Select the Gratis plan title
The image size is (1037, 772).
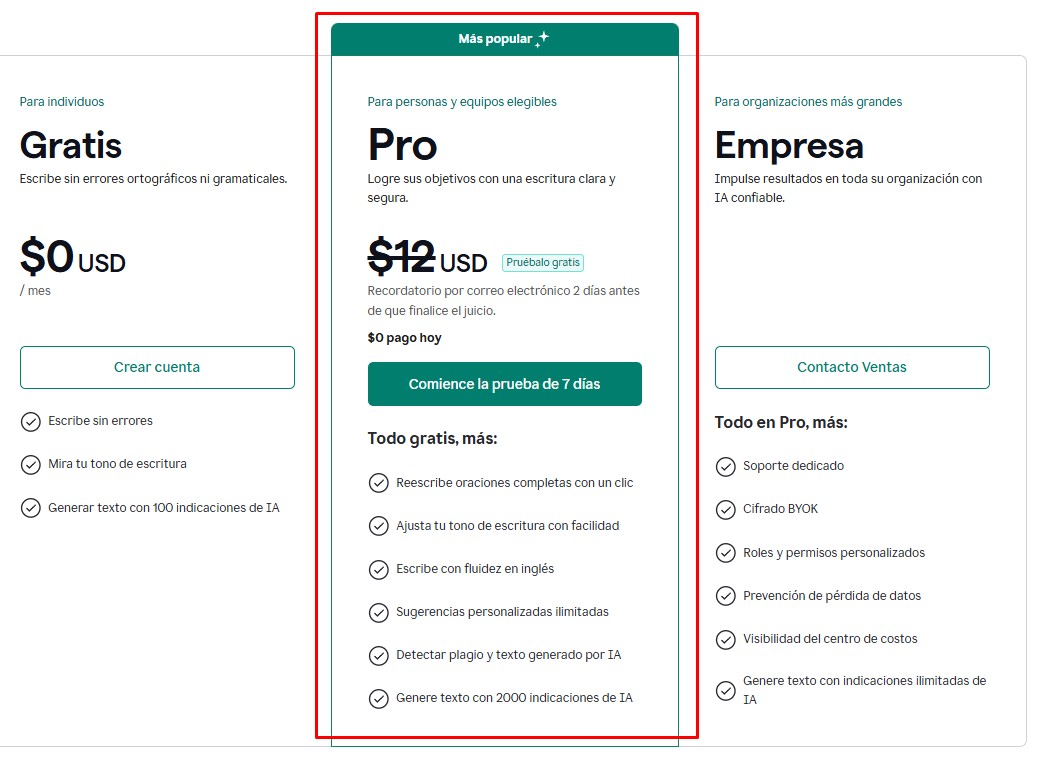[71, 146]
